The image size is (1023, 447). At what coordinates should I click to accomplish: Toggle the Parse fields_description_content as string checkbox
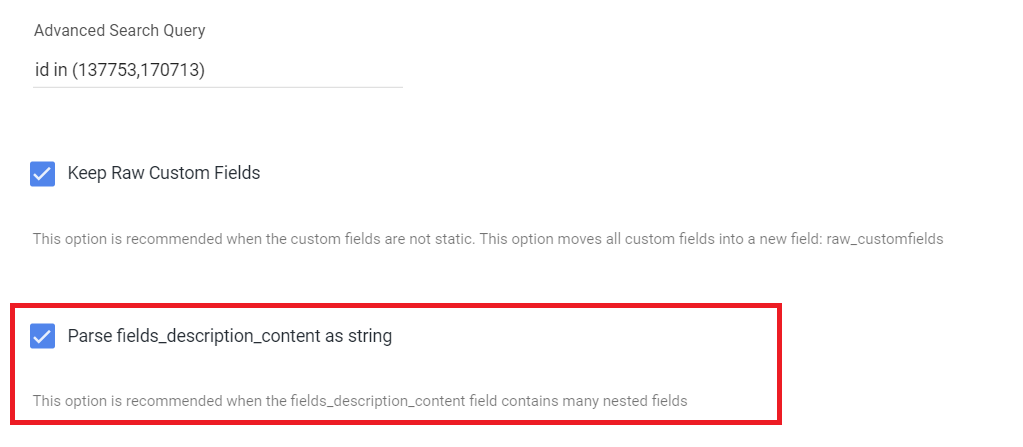42,336
